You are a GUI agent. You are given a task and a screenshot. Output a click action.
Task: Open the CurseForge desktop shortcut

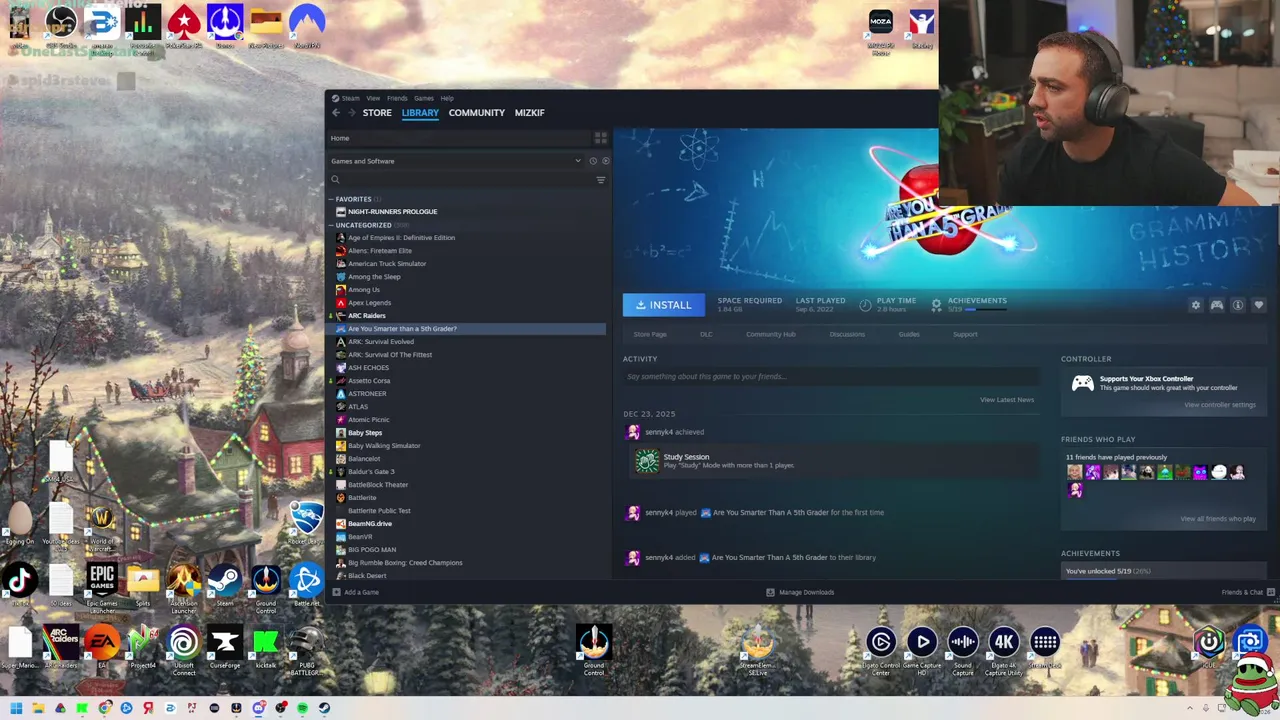tap(224, 647)
